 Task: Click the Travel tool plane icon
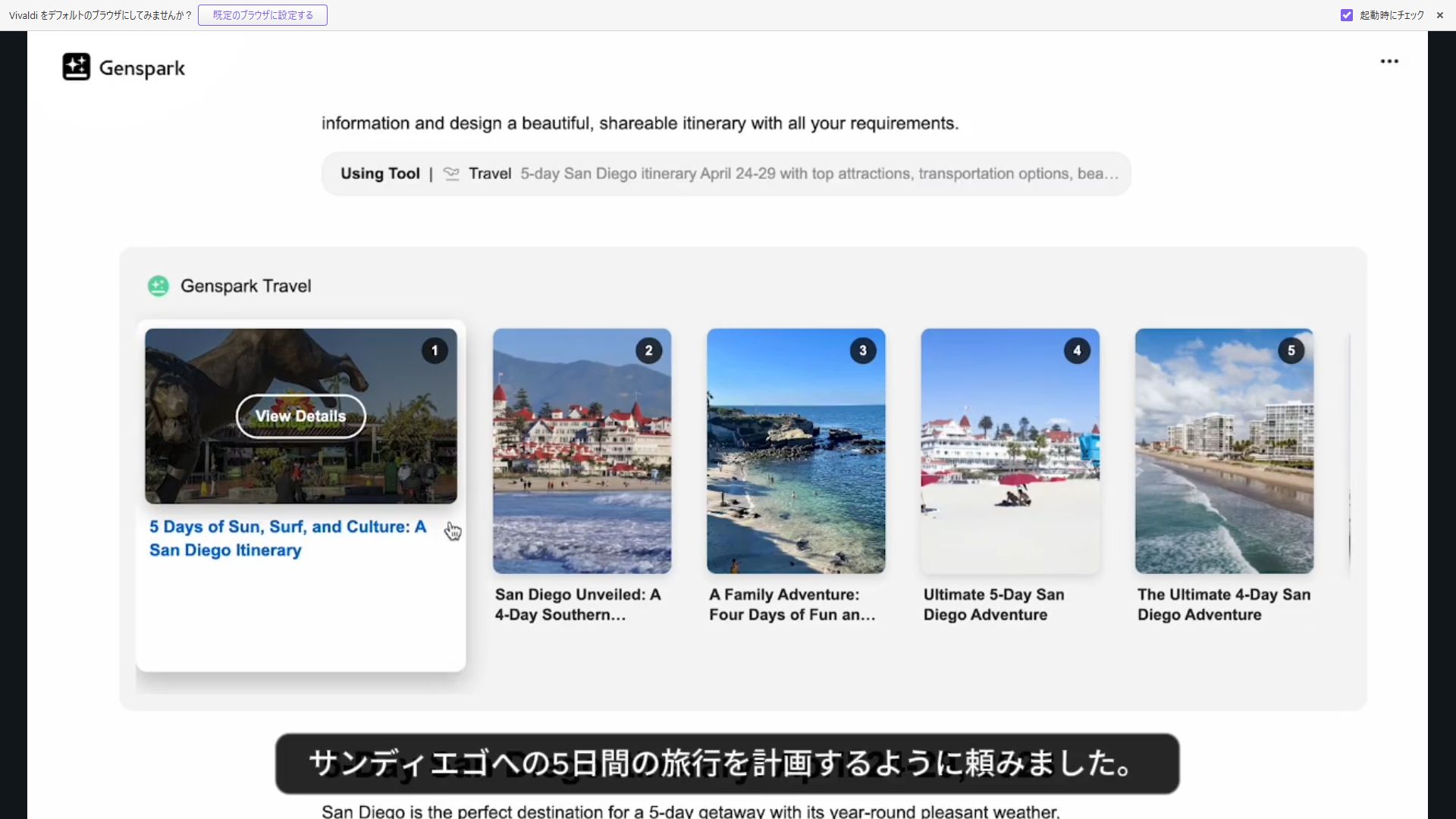point(451,174)
